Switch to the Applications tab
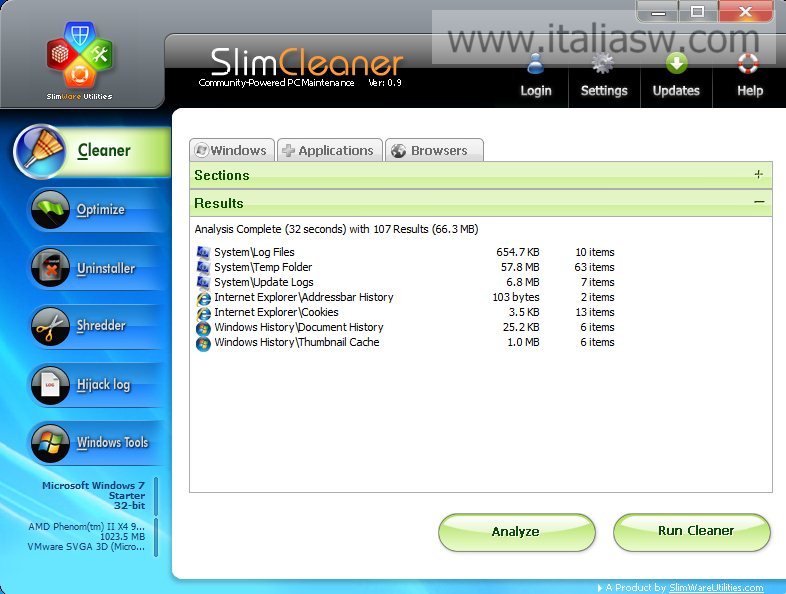This screenshot has height=594, width=786. pos(329,150)
